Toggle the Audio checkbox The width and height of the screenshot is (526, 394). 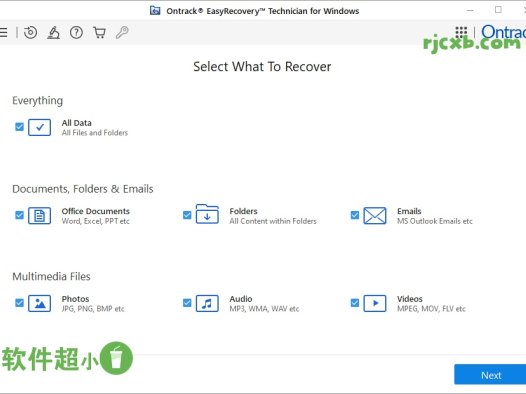point(187,303)
